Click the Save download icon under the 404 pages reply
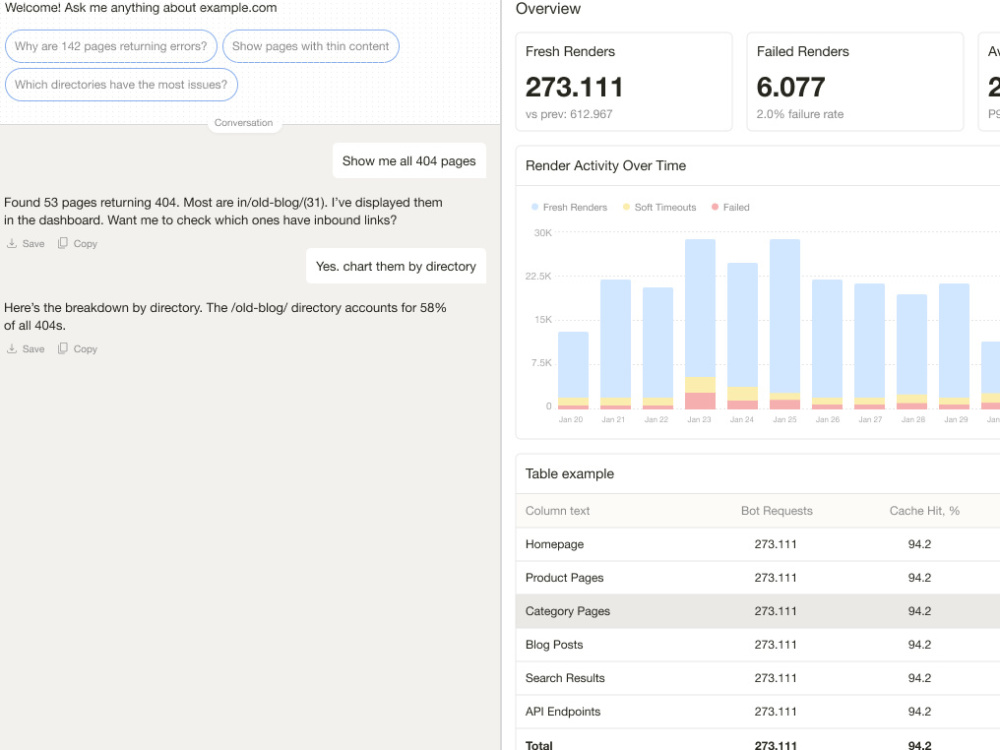The width and height of the screenshot is (1000, 750). (11, 243)
